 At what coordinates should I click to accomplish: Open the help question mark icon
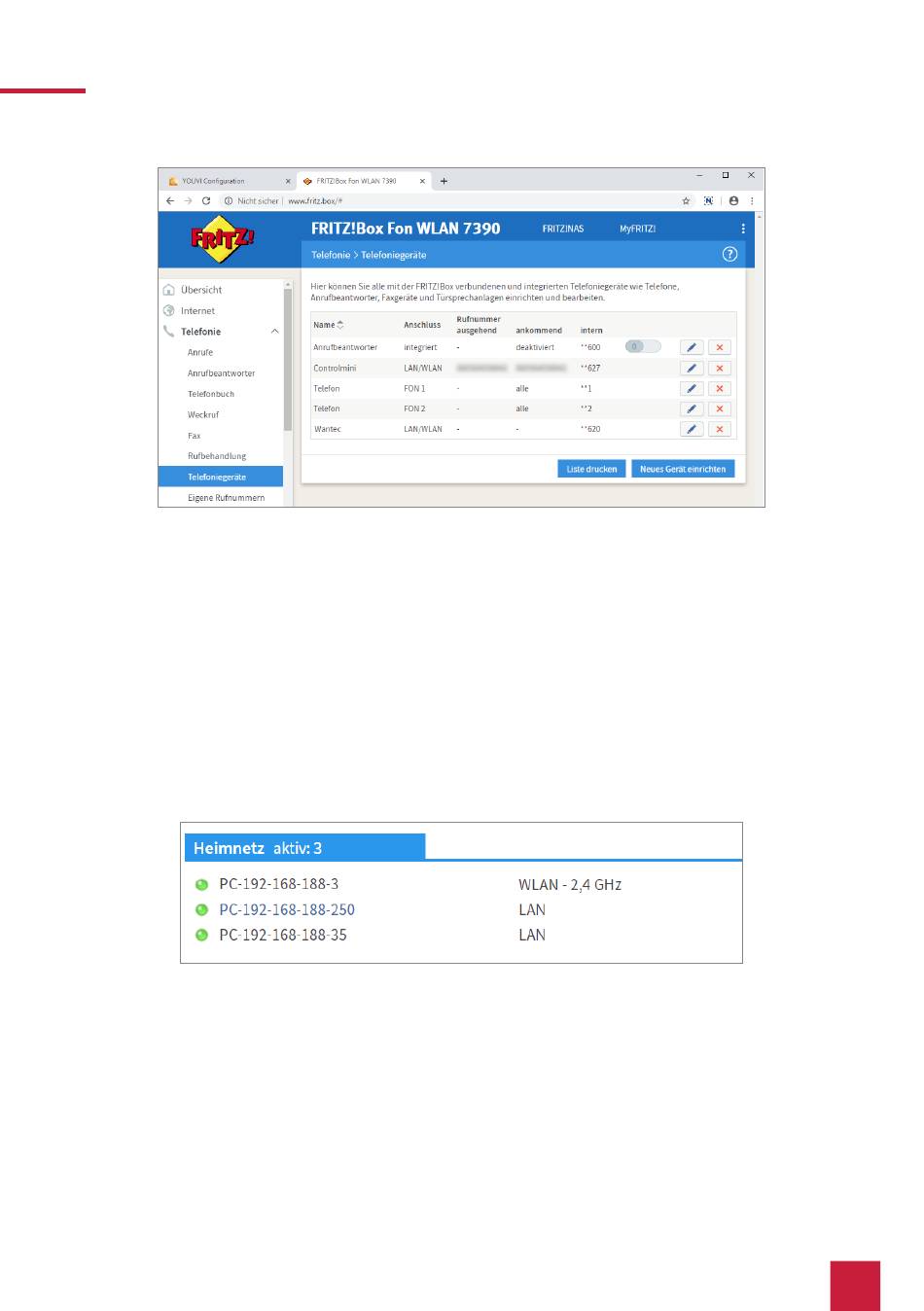click(x=729, y=254)
